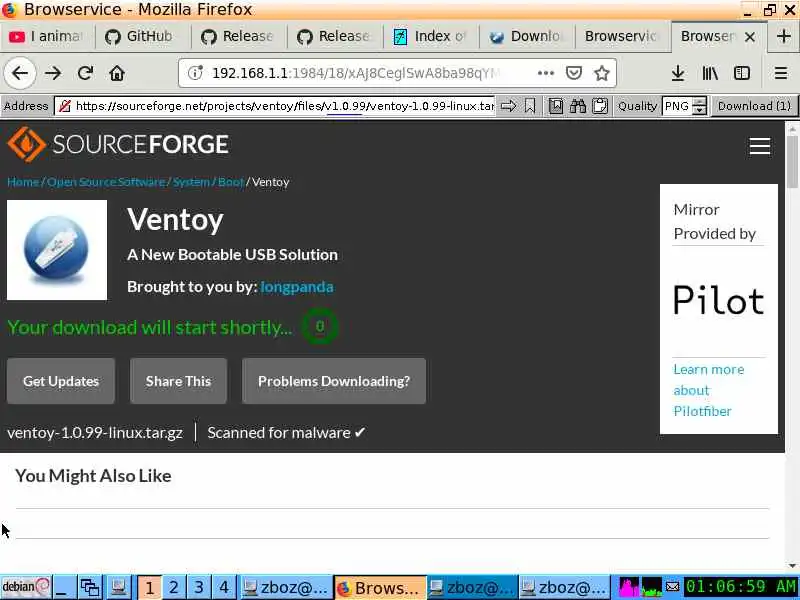800x600 pixels.
Task: Open a new Firefox tab
Action: [784, 36]
